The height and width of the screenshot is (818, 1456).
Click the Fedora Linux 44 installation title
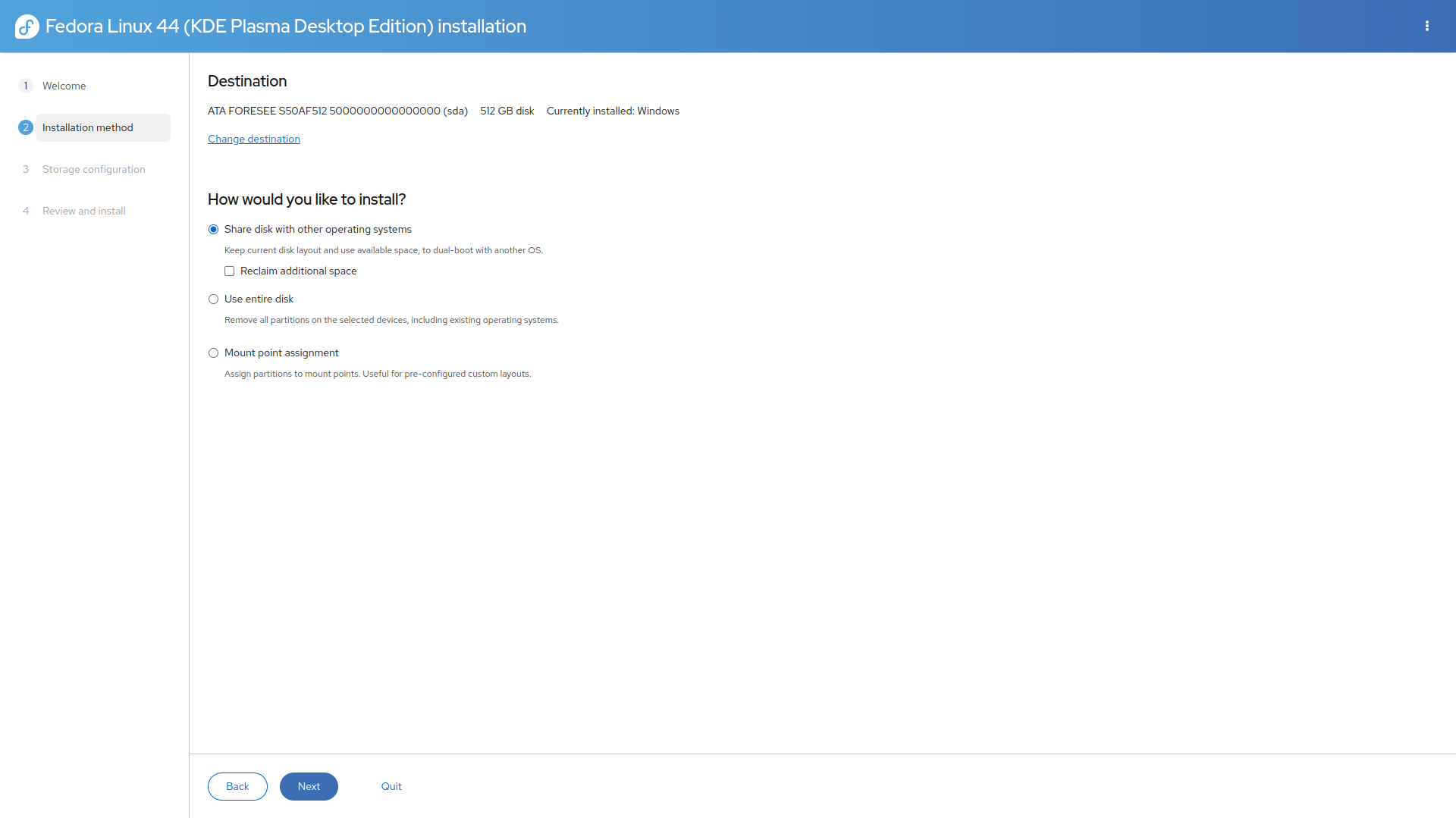click(286, 27)
